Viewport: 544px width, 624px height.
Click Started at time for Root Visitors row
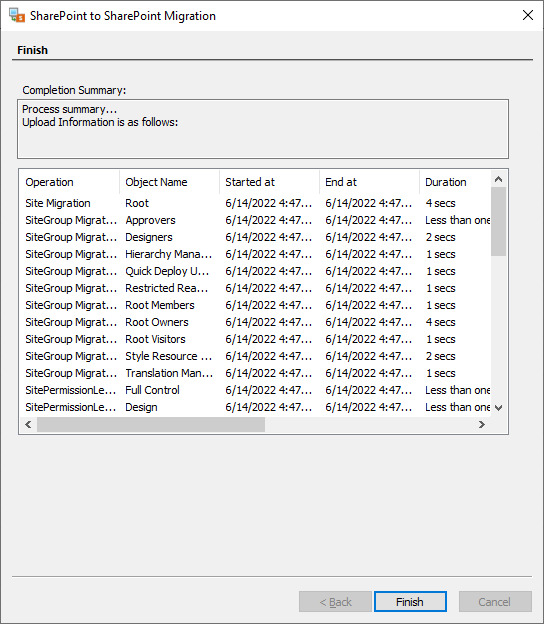coord(269,339)
